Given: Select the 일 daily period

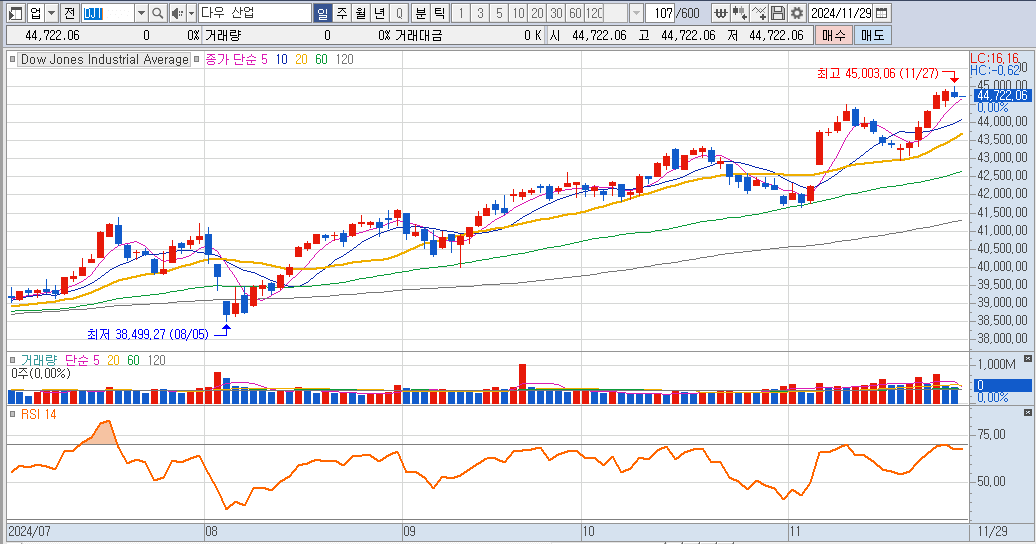Looking at the screenshot, I should point(322,13).
